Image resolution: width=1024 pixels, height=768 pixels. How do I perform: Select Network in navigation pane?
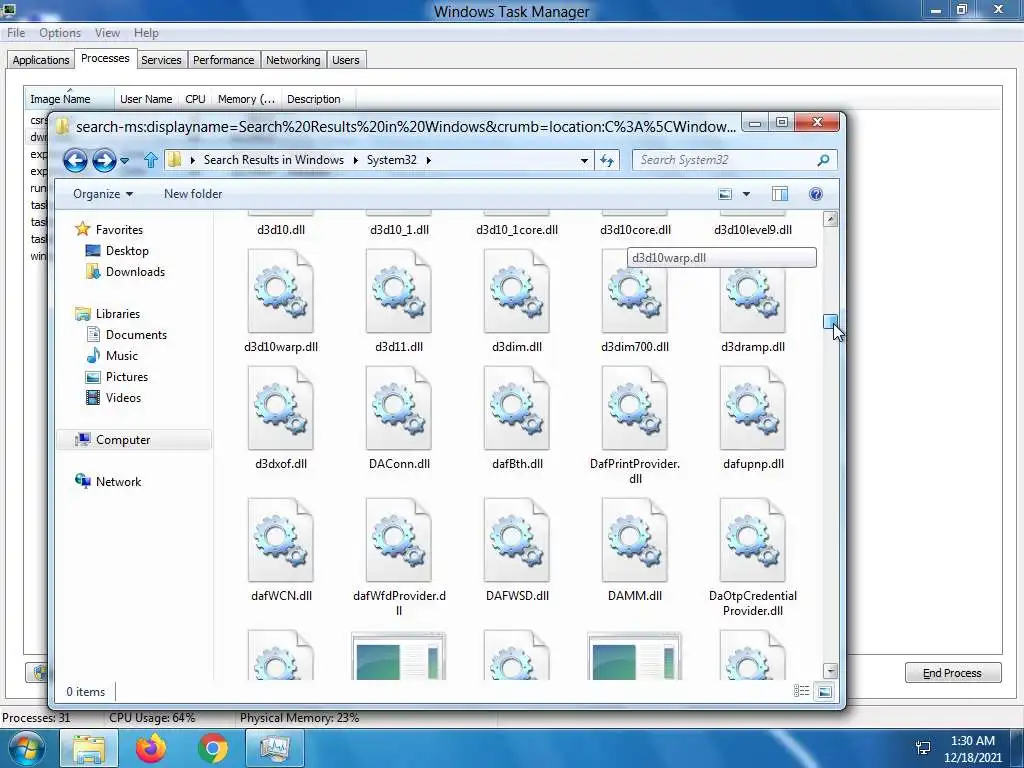click(x=108, y=481)
